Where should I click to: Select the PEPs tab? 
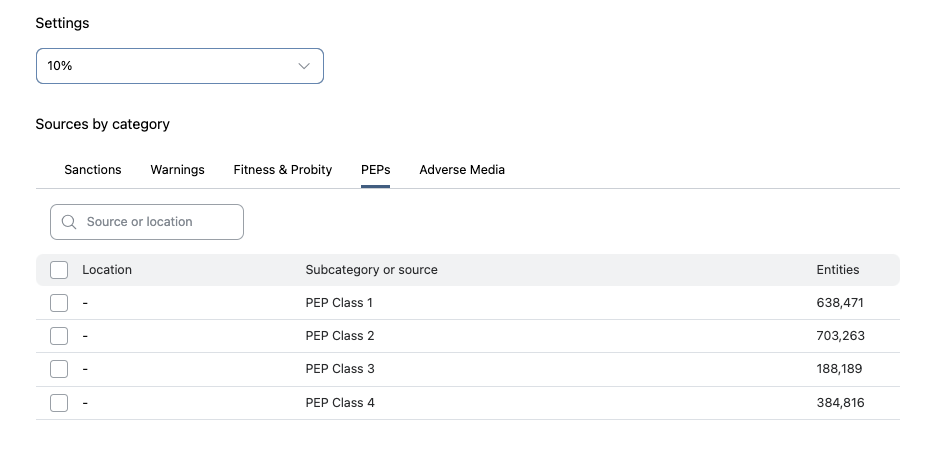click(x=375, y=170)
